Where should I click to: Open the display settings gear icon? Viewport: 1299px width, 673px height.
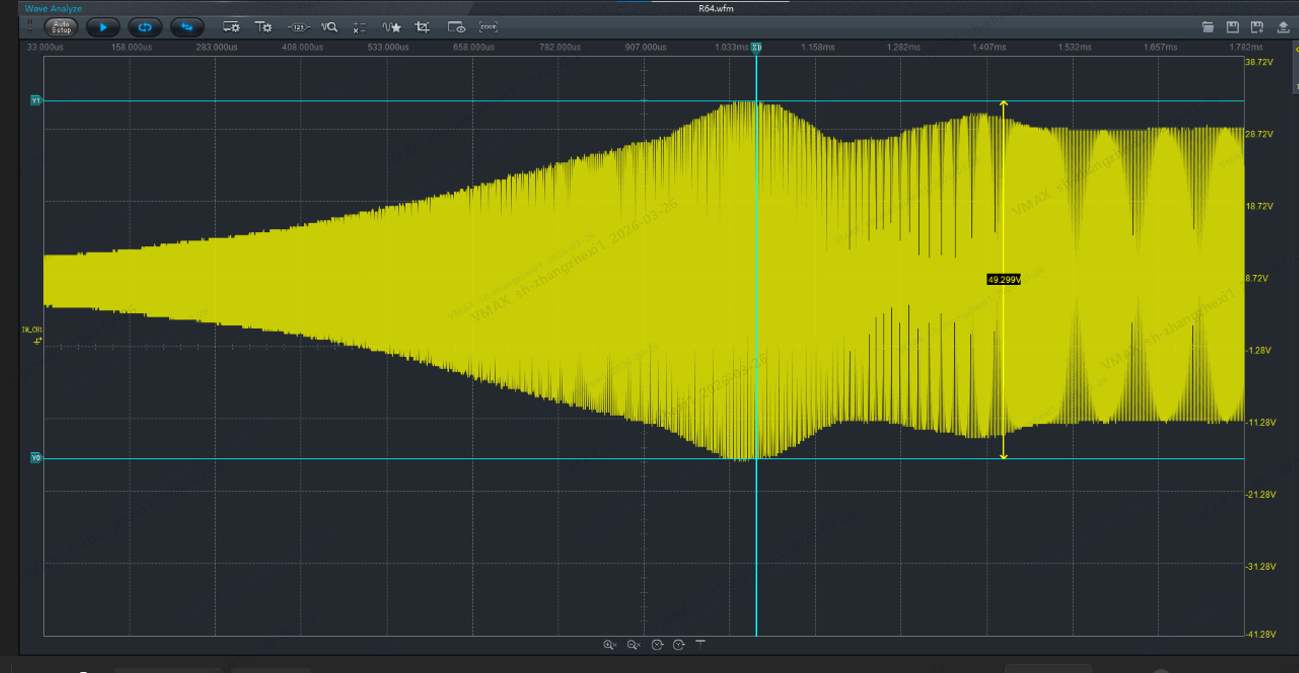click(231, 27)
